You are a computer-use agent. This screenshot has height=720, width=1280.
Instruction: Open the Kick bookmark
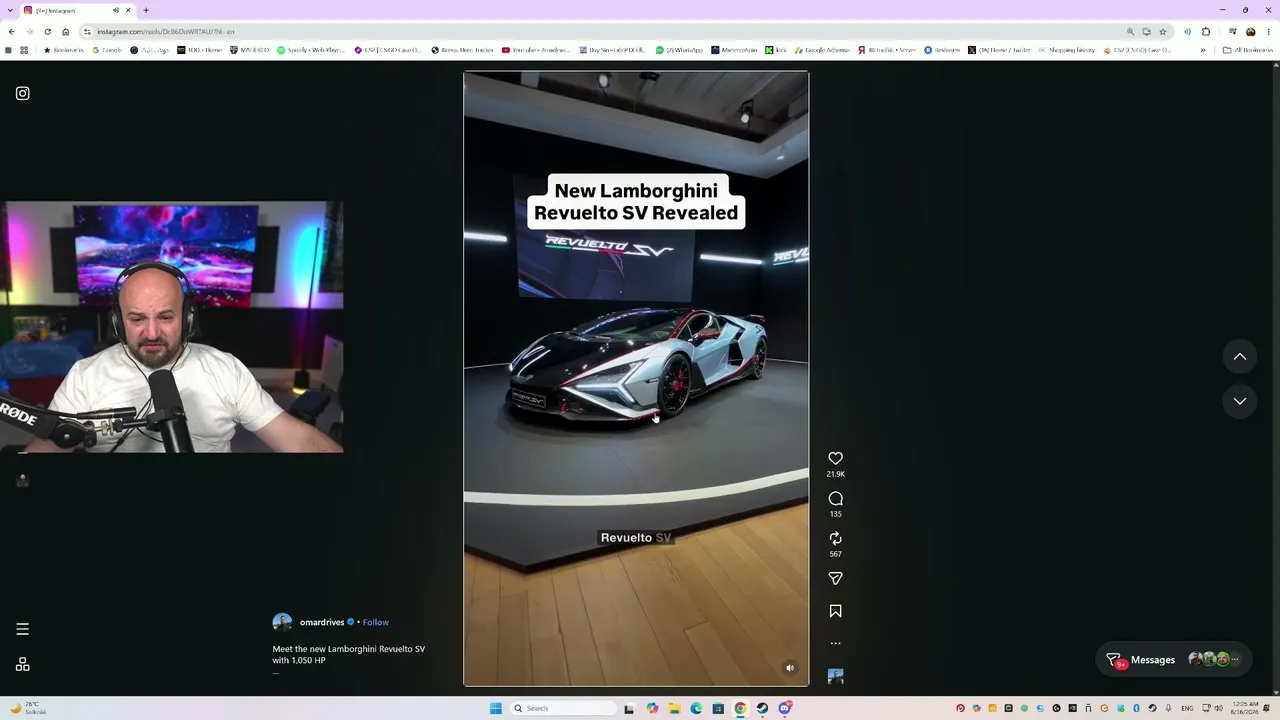click(x=776, y=50)
